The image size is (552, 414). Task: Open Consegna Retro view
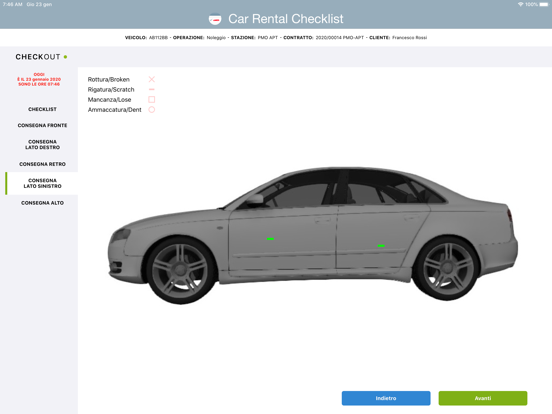tap(42, 164)
